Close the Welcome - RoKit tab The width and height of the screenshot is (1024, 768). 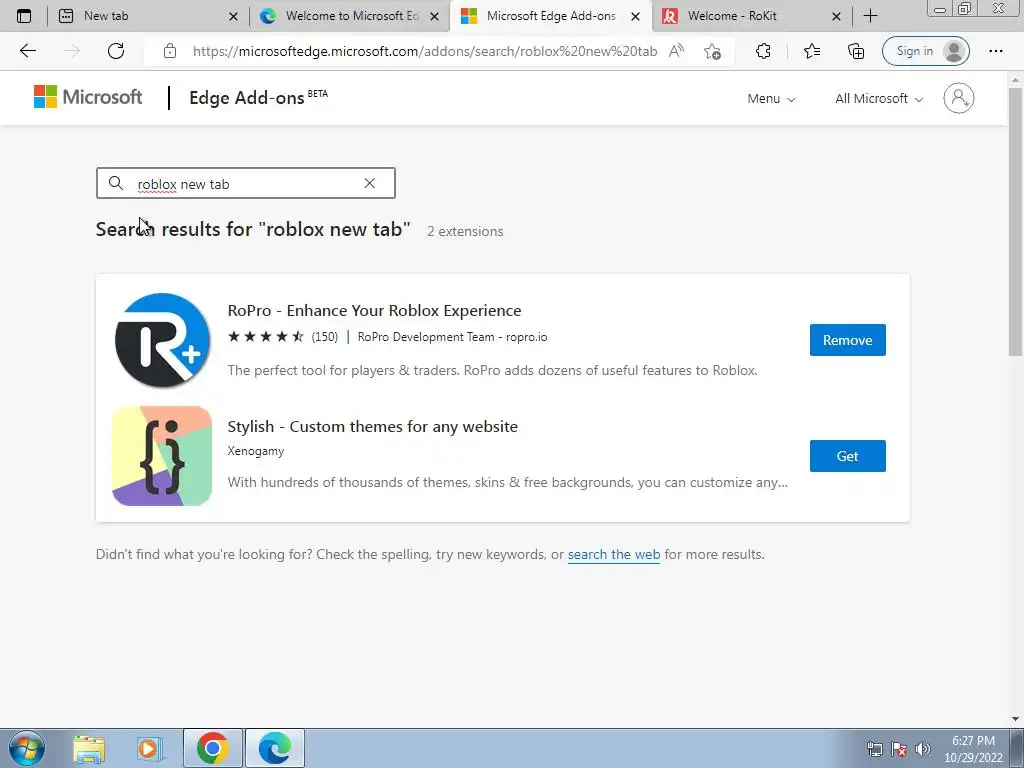tap(836, 16)
